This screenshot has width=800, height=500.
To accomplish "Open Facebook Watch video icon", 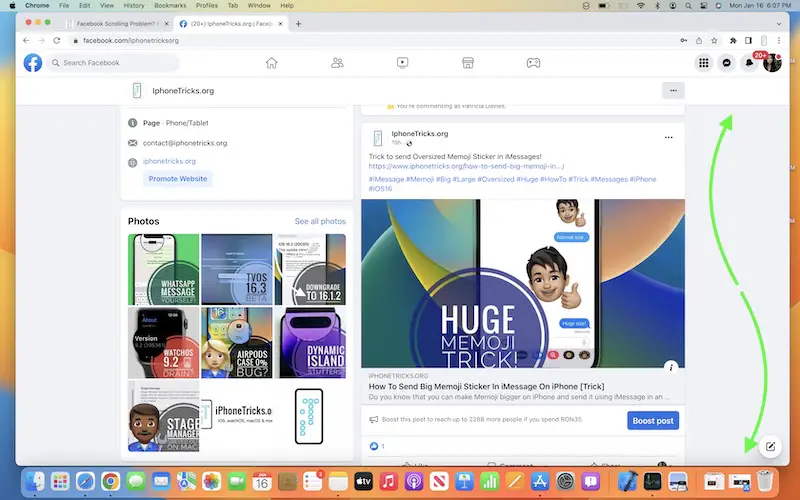I will pos(402,63).
